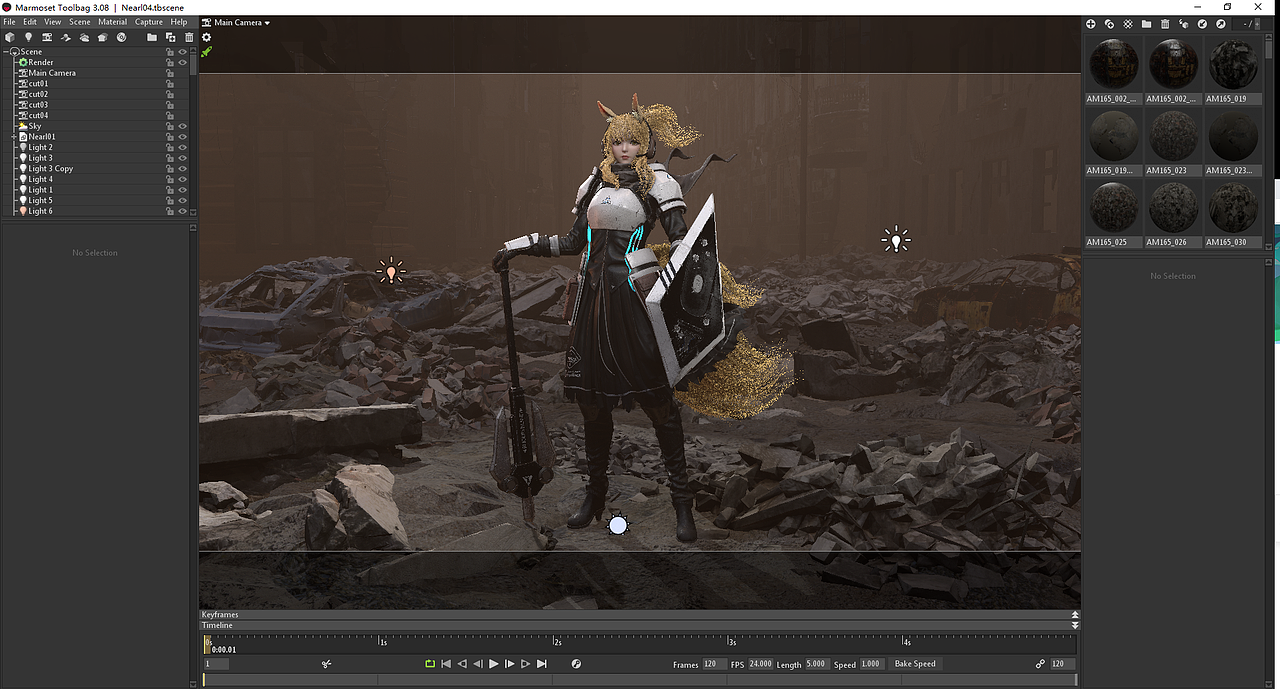Click the Bake Speed button
Screen dimensions: 1280x689
coord(915,664)
